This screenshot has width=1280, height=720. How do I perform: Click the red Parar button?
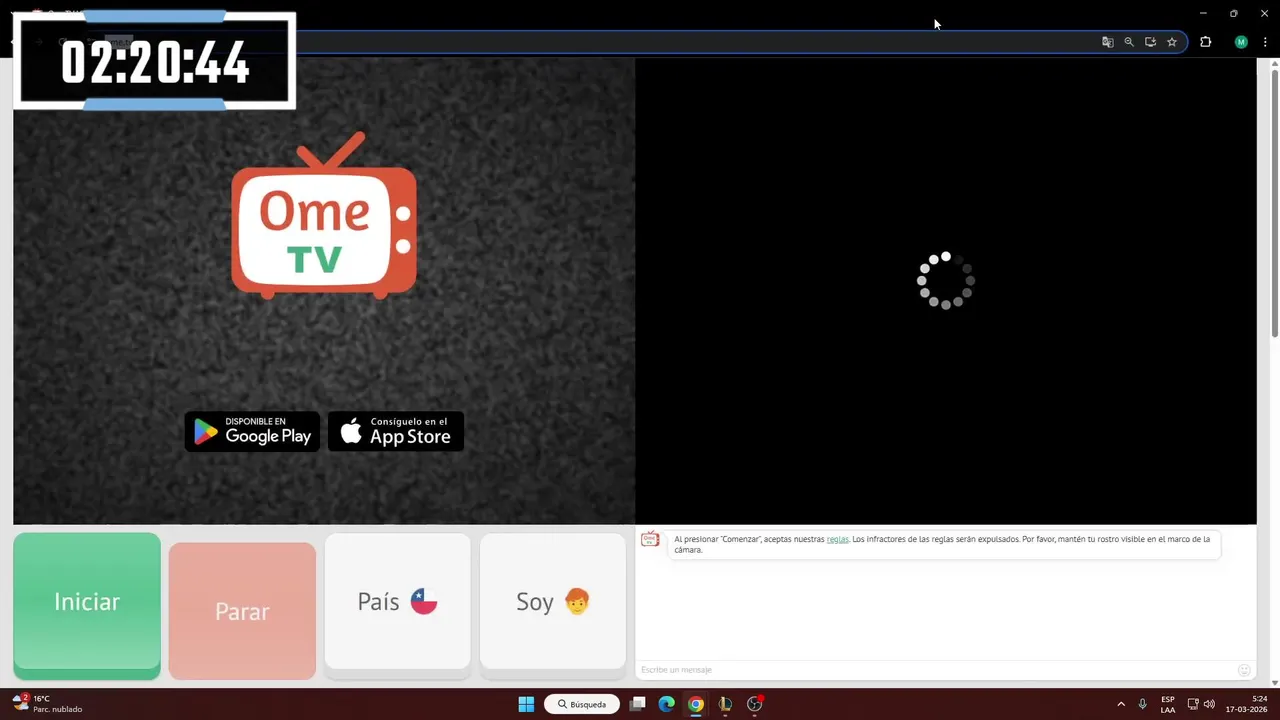pyautogui.click(x=242, y=611)
